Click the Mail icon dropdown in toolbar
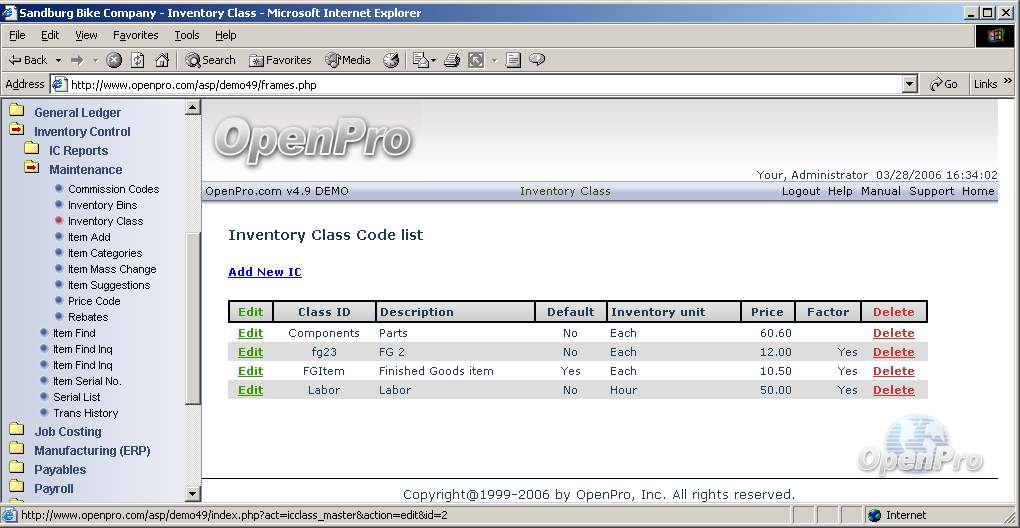The height and width of the screenshot is (528, 1020). (x=424, y=60)
